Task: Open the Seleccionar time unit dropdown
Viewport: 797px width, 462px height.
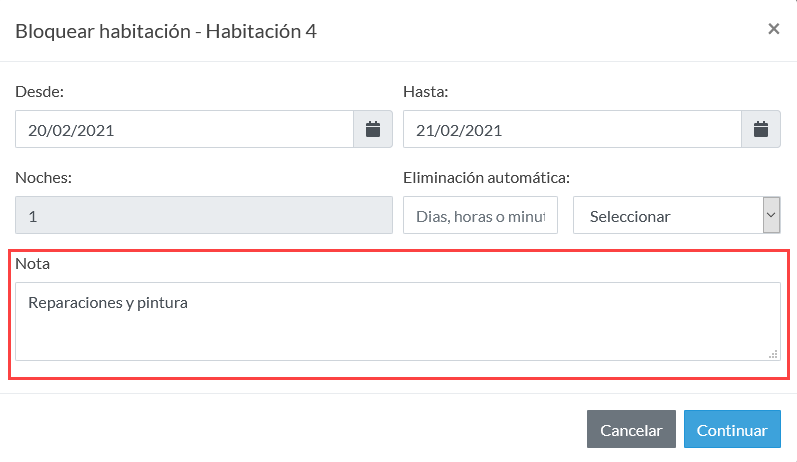Action: pos(677,215)
